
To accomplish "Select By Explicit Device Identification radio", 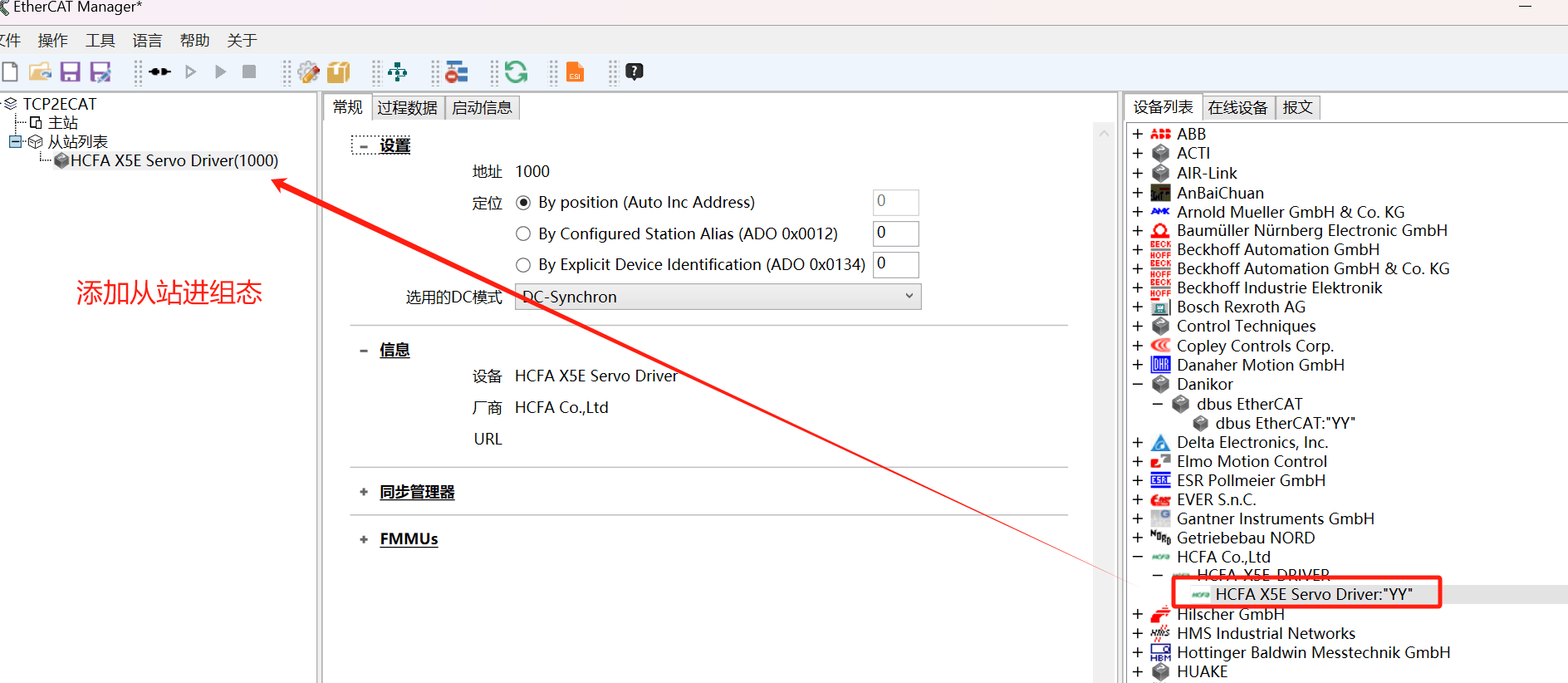I will 523,265.
